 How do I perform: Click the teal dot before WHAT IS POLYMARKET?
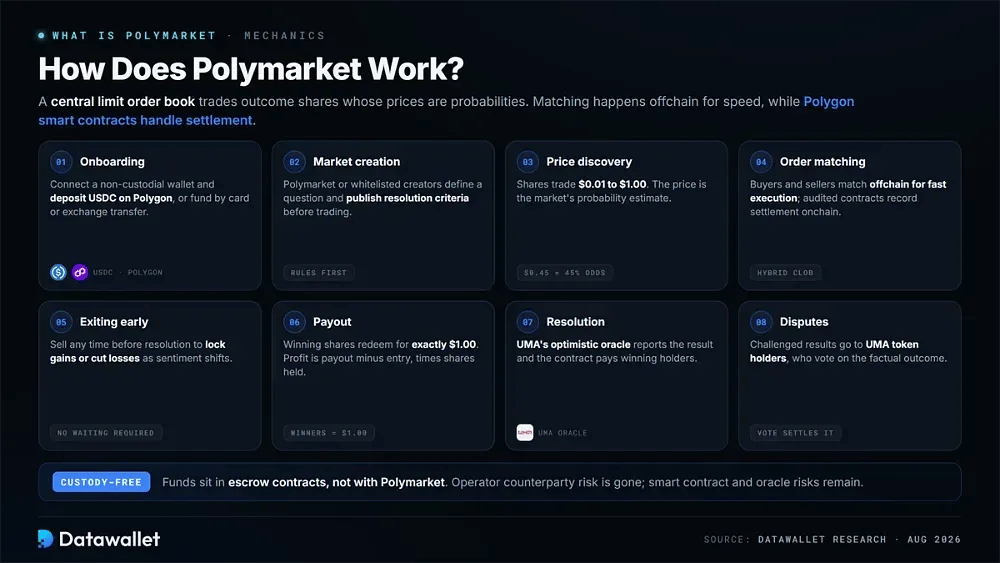(41, 36)
